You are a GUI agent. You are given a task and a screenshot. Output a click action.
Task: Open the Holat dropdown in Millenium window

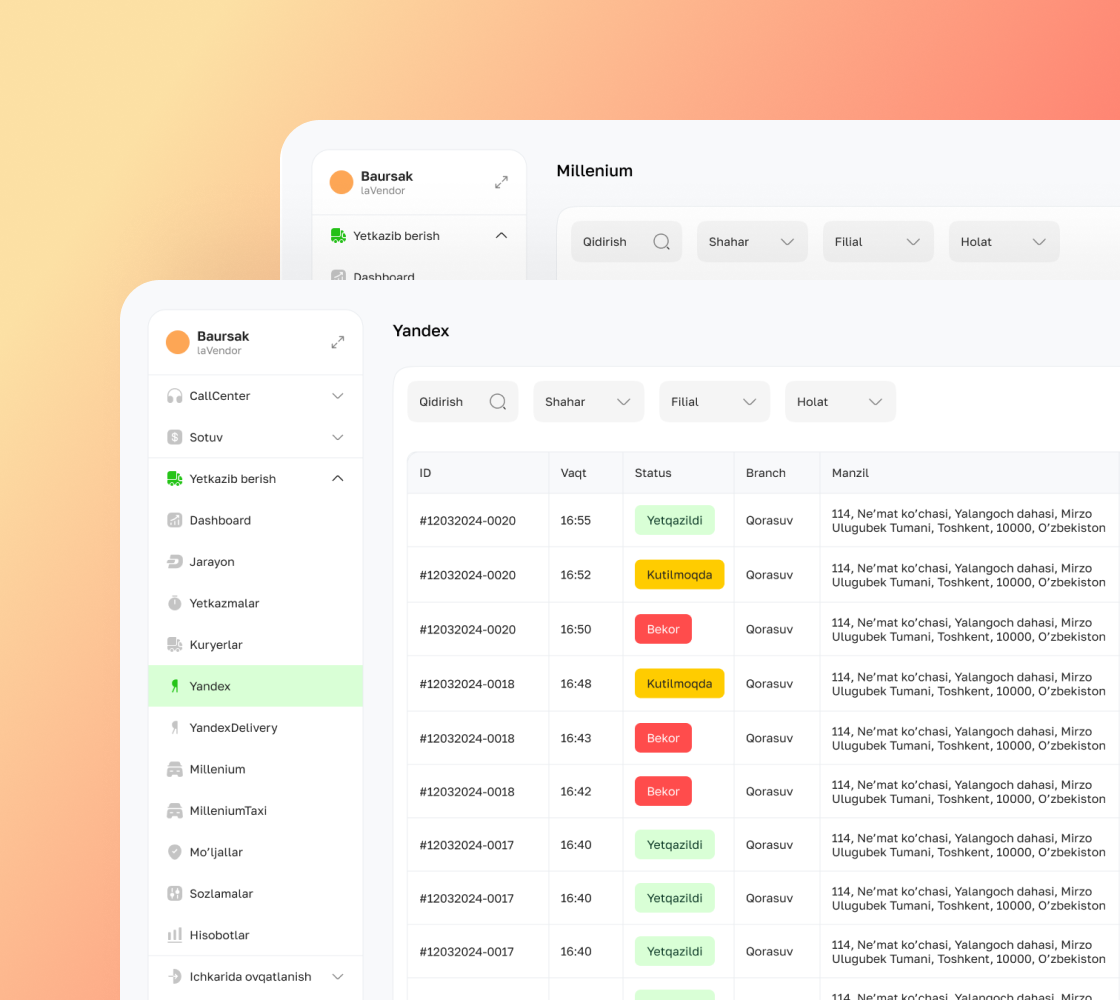1004,241
